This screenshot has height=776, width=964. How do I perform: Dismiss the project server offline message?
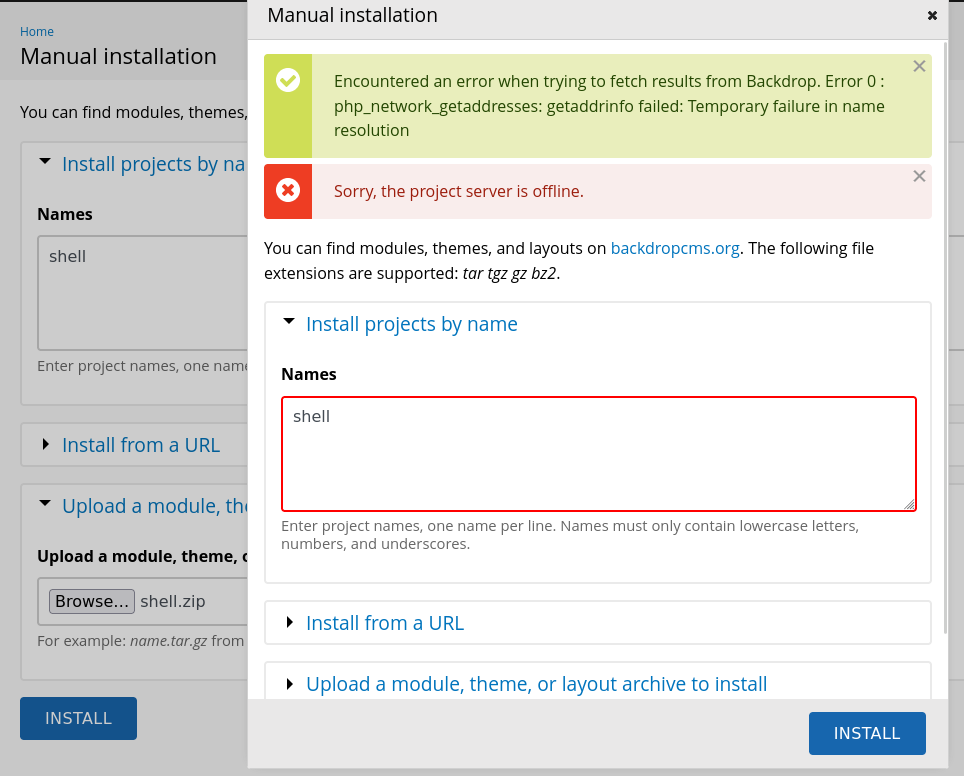coord(919,176)
